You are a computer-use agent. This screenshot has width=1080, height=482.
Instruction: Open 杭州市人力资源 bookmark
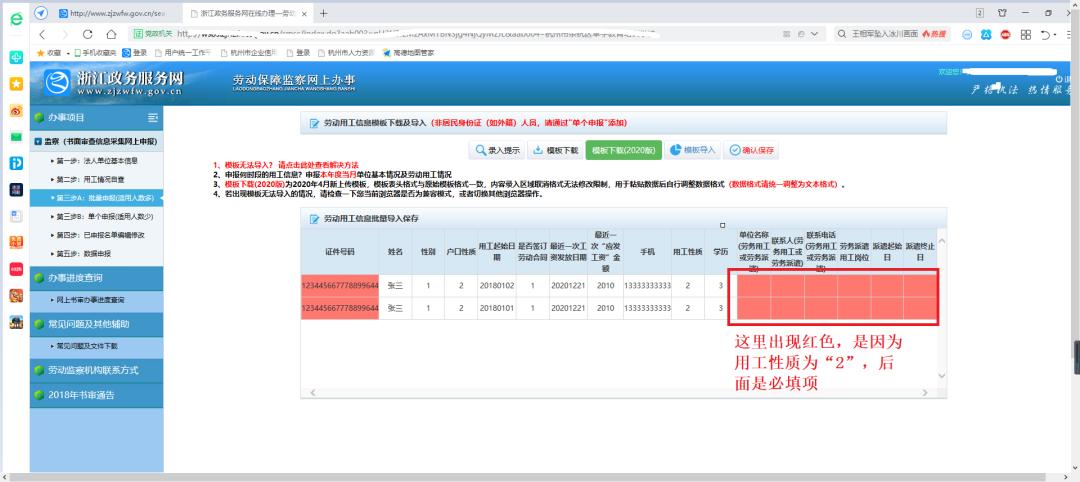tap(346, 52)
